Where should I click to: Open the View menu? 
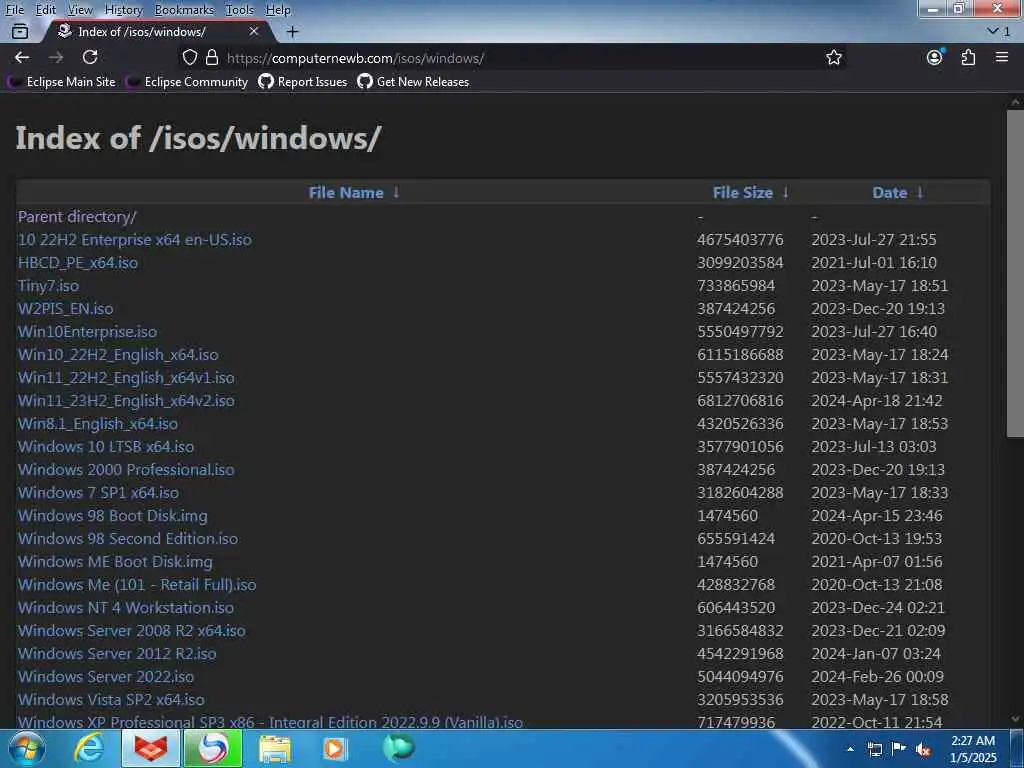80,10
